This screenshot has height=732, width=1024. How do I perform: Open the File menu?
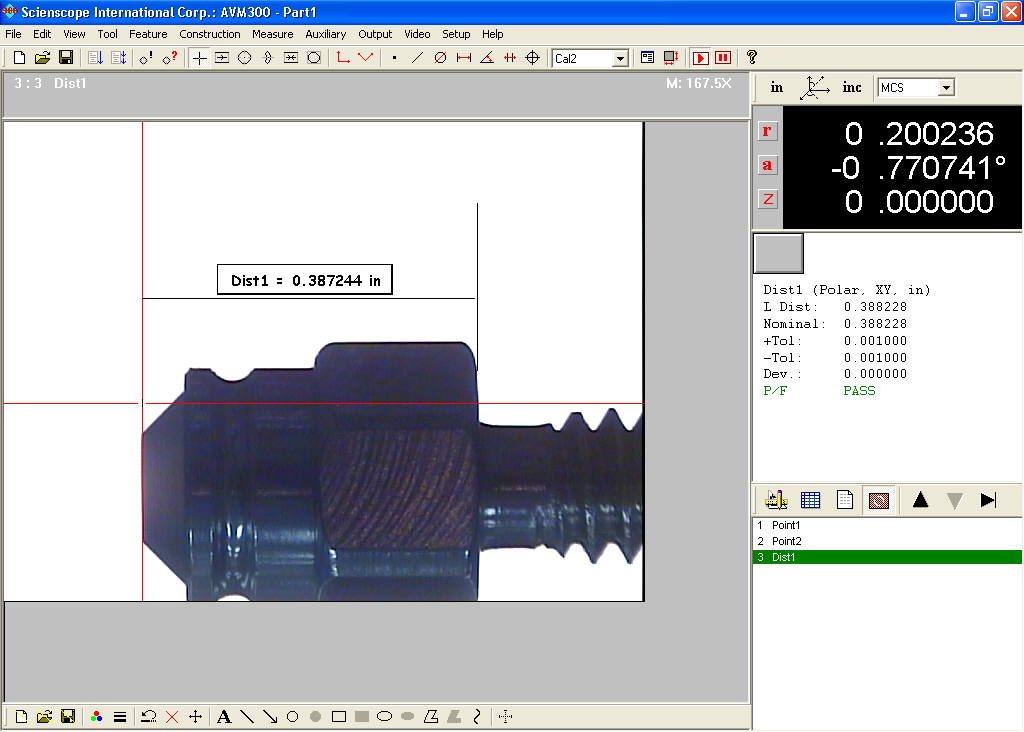click(13, 34)
